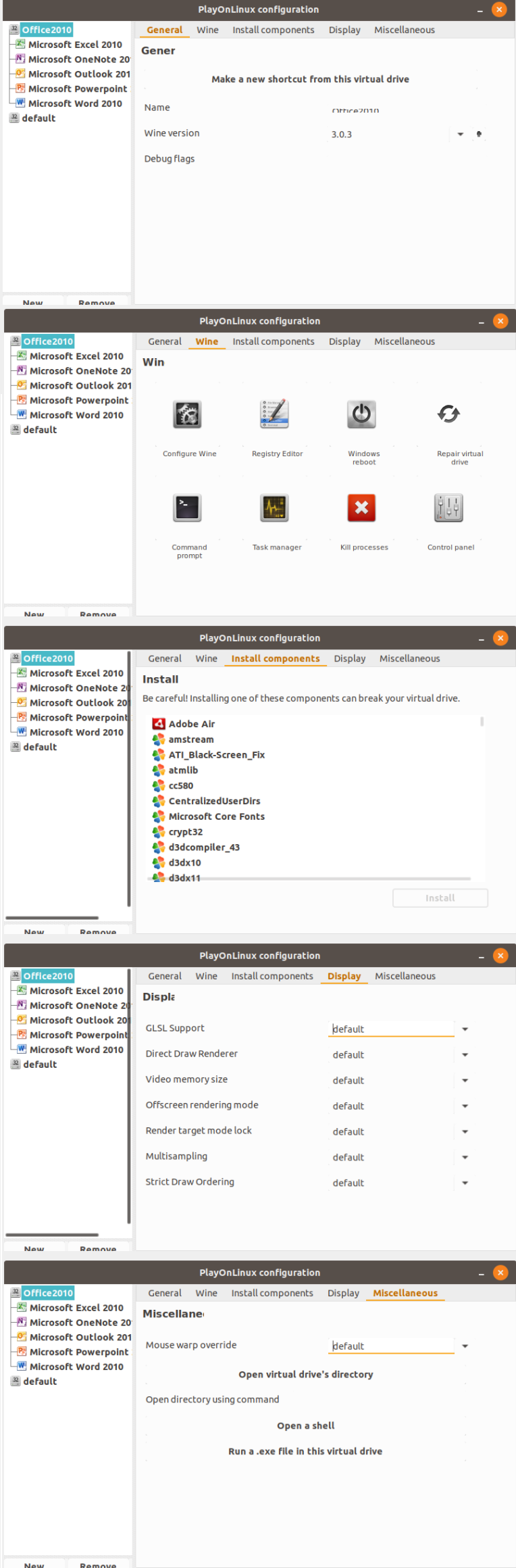Click Make a new shortcut from this virtual drive

pyautogui.click(x=310, y=79)
